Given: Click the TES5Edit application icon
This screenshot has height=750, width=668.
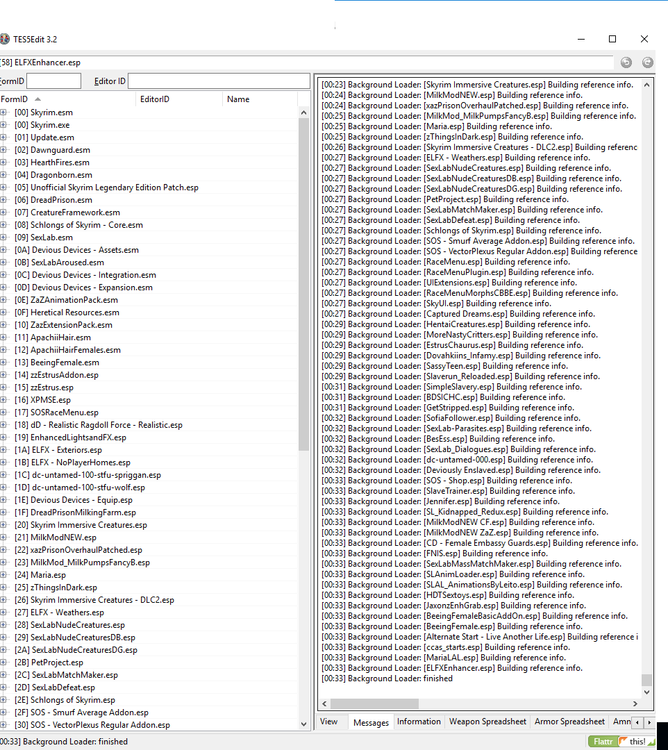Looking at the screenshot, I should (x=4, y=39).
